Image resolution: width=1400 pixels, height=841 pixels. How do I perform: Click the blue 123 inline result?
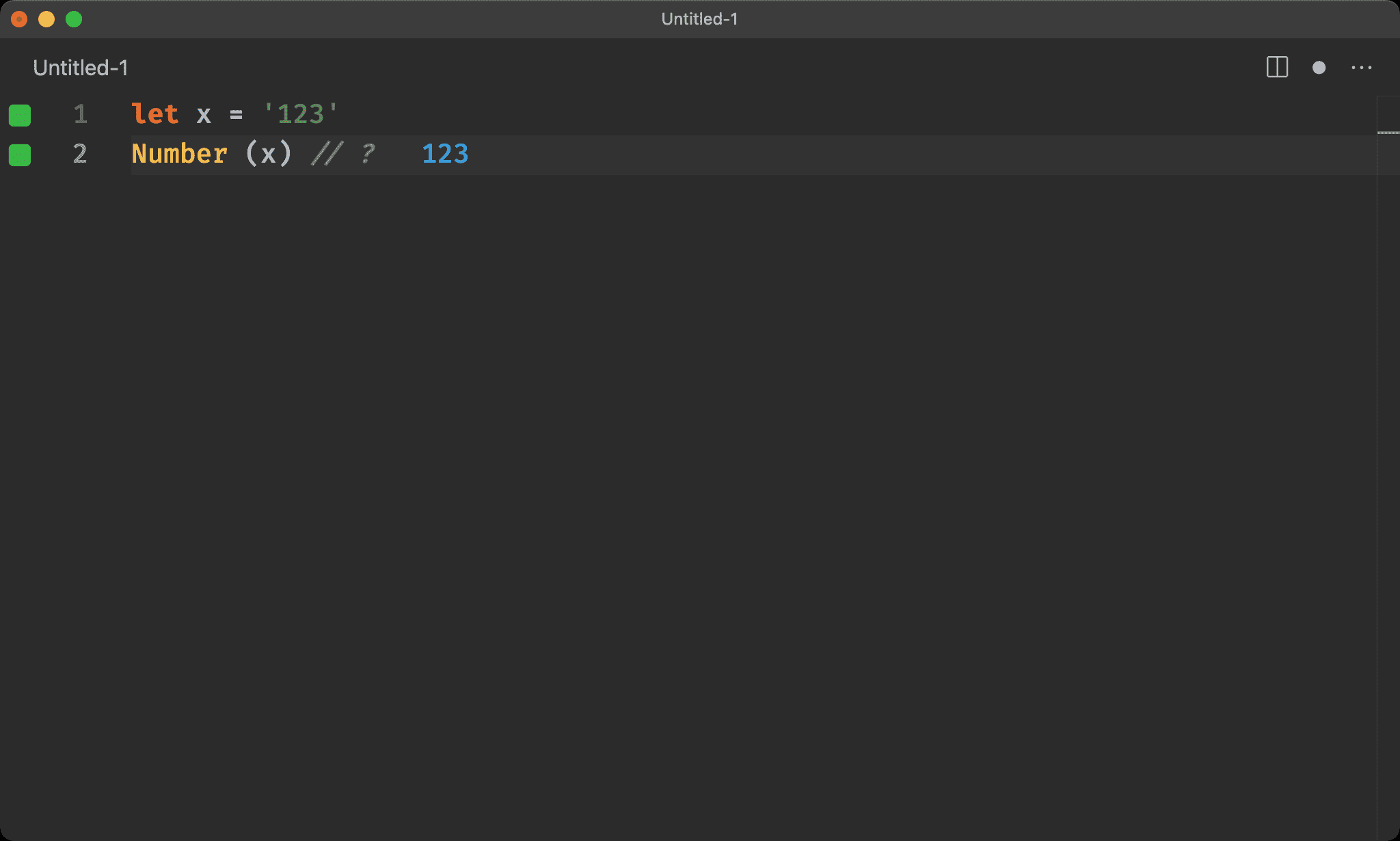pyautogui.click(x=445, y=154)
